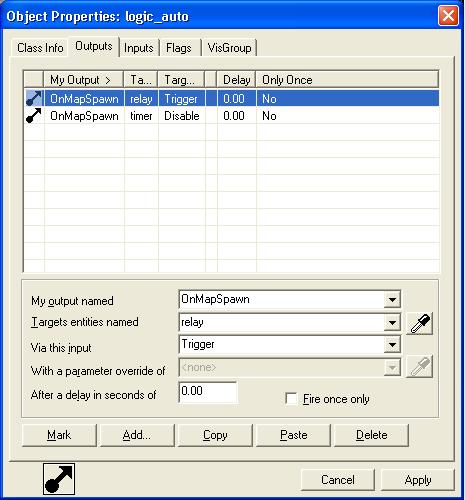
Task: Open the Targets entities named dropdown arrow
Action: pyautogui.click(x=392, y=322)
